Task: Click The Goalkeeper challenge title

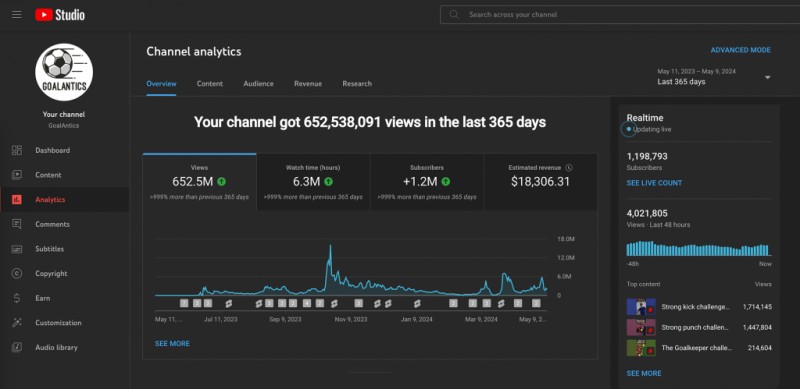Action: click(x=696, y=348)
